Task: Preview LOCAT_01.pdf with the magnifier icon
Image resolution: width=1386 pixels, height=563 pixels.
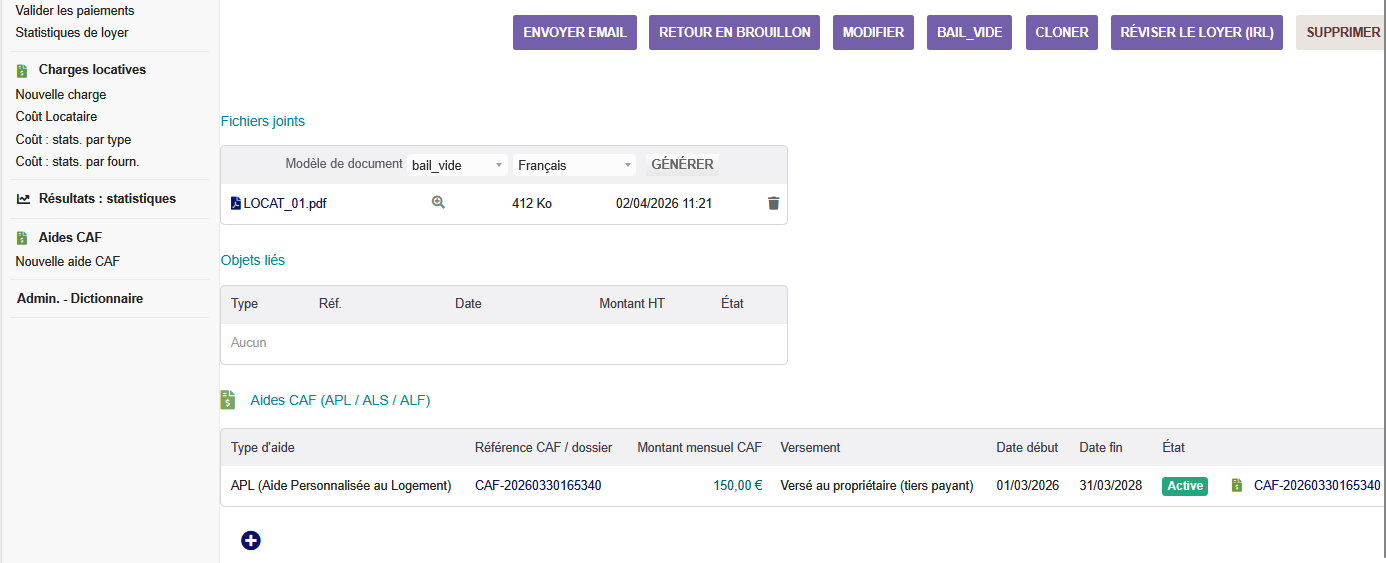Action: click(438, 202)
